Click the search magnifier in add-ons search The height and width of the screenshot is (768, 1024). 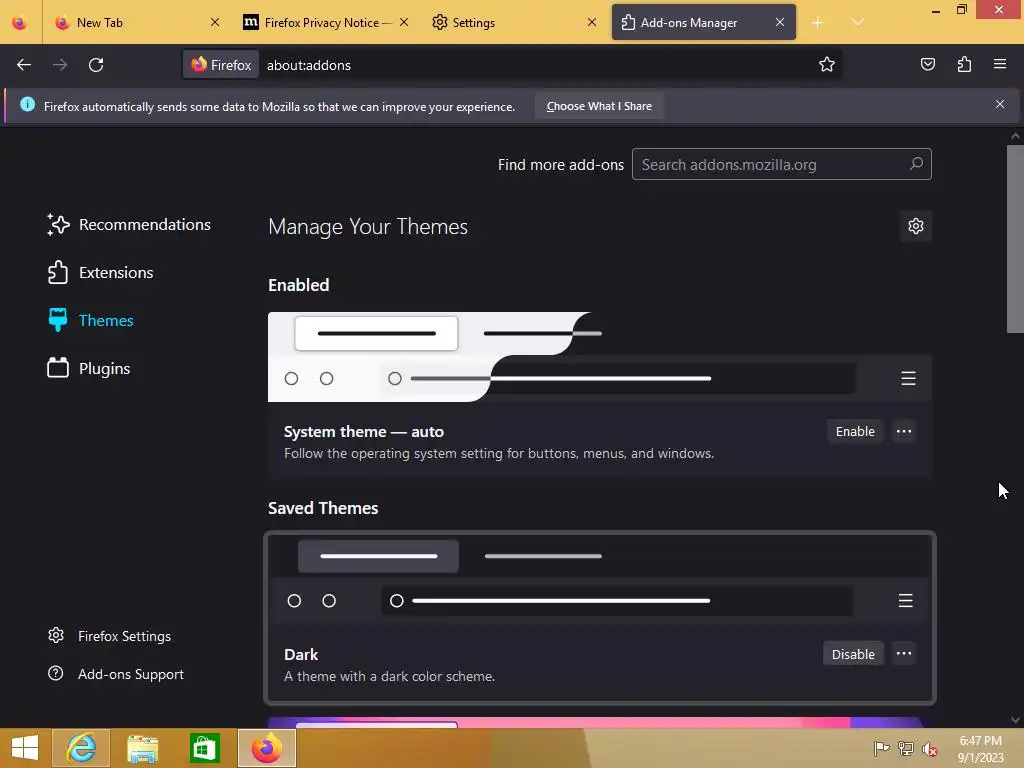[x=916, y=164]
